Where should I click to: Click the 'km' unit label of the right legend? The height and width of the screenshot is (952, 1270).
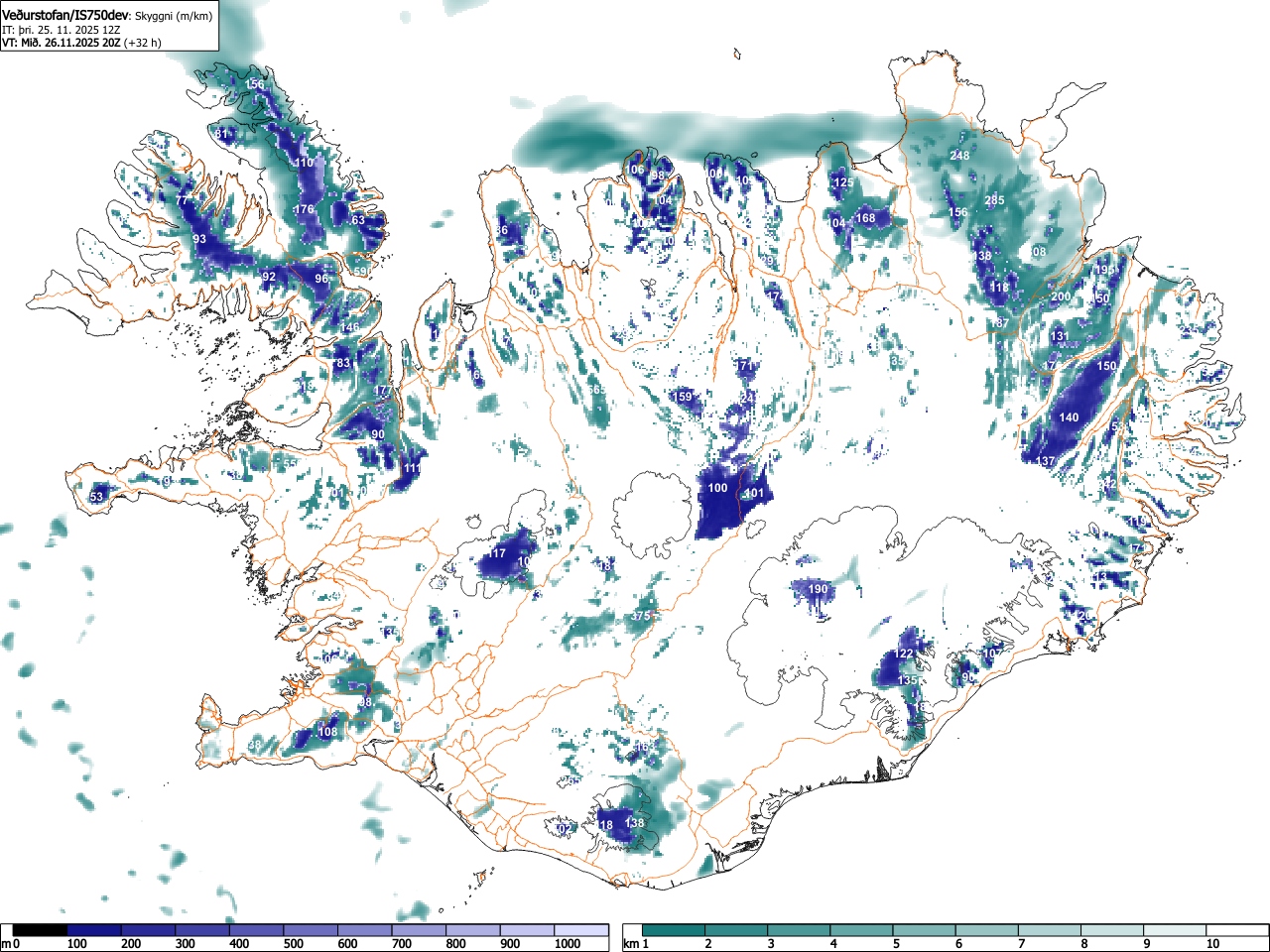[x=630, y=944]
